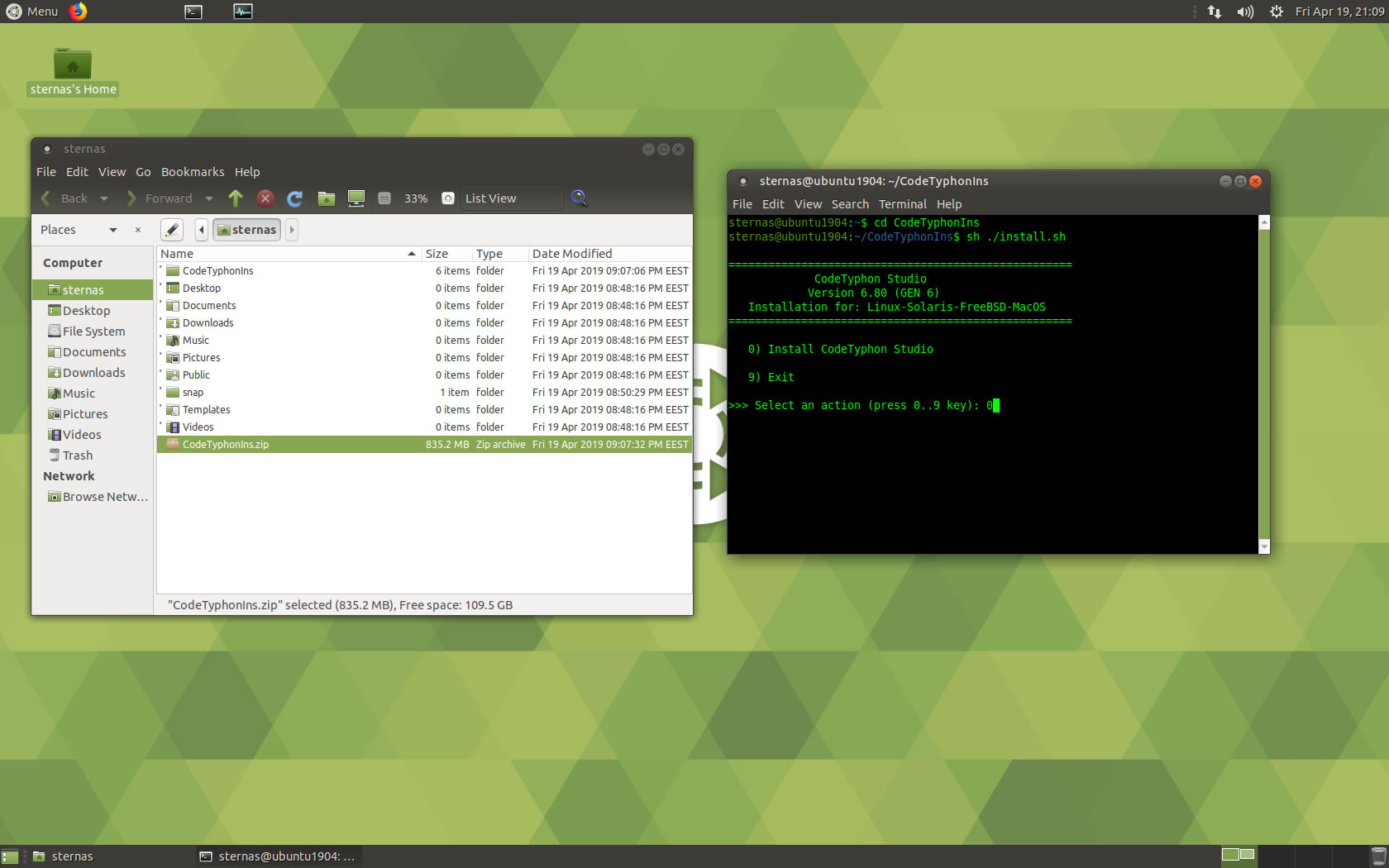This screenshot has height=868, width=1389.
Task: Click the zoom out icon next to 33%
Action: 384,198
